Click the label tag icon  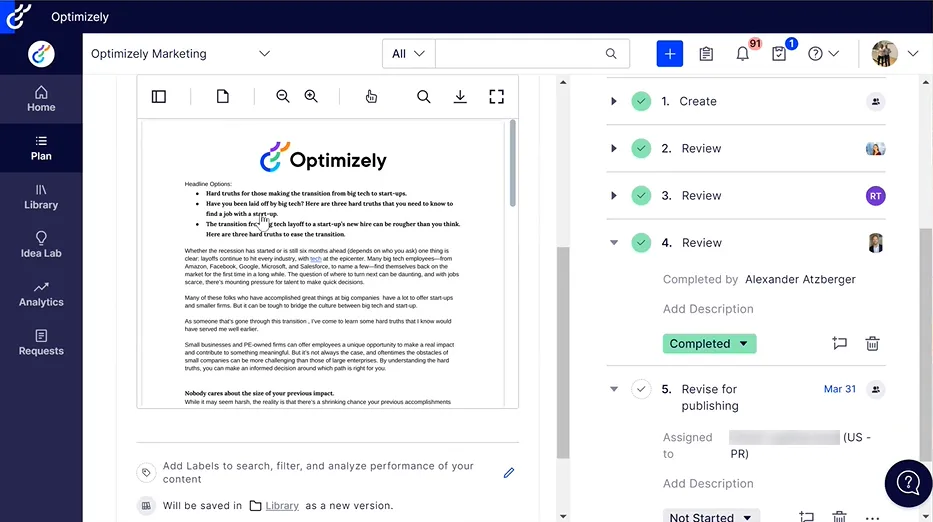click(x=146, y=473)
